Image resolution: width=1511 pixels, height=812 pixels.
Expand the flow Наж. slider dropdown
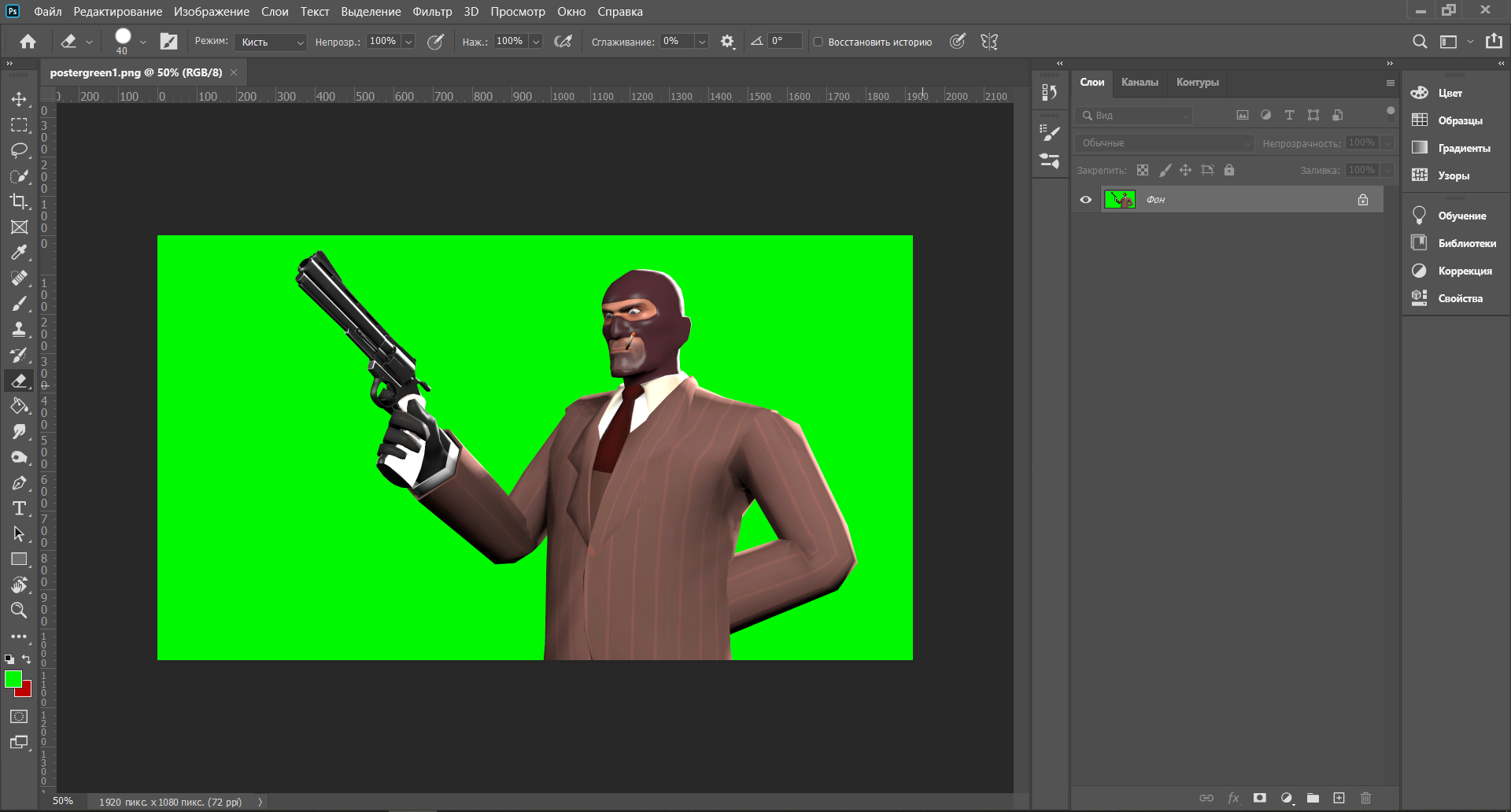click(x=536, y=42)
